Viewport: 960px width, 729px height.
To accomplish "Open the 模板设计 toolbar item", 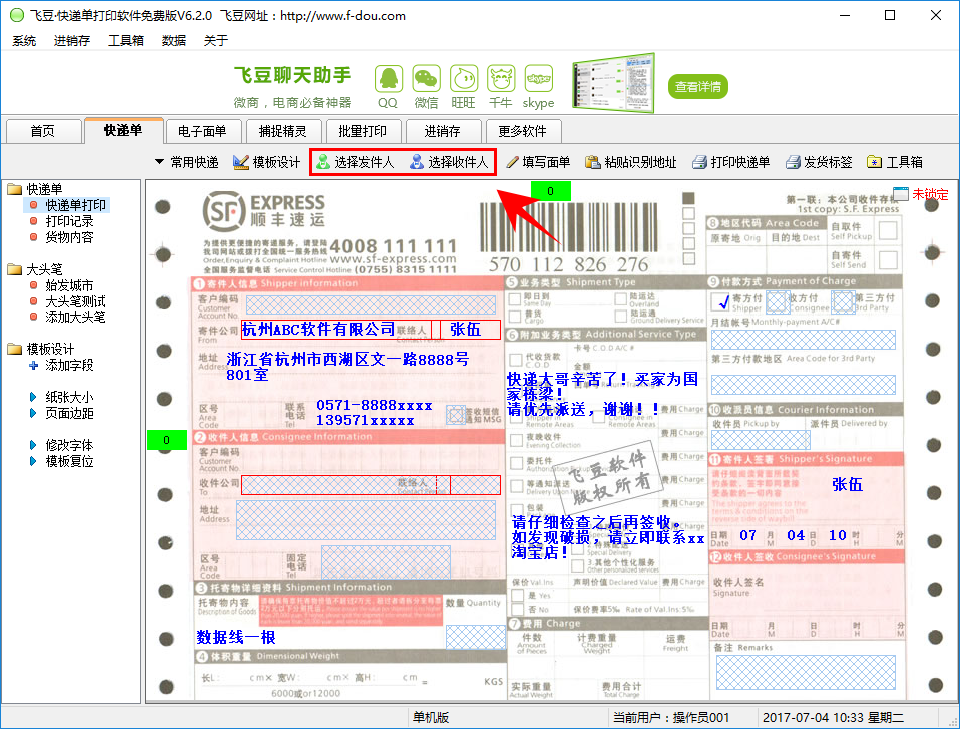I will click(267, 162).
